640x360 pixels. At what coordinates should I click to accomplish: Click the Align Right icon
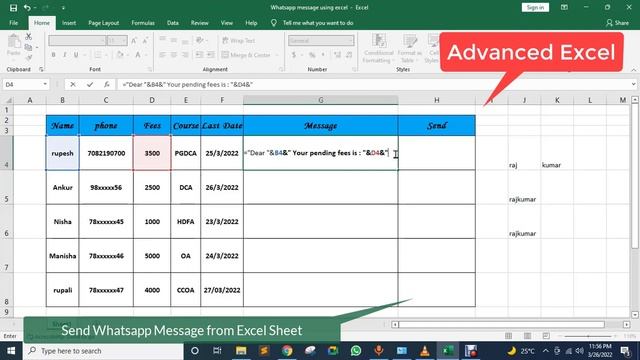pyautogui.click(x=185, y=55)
